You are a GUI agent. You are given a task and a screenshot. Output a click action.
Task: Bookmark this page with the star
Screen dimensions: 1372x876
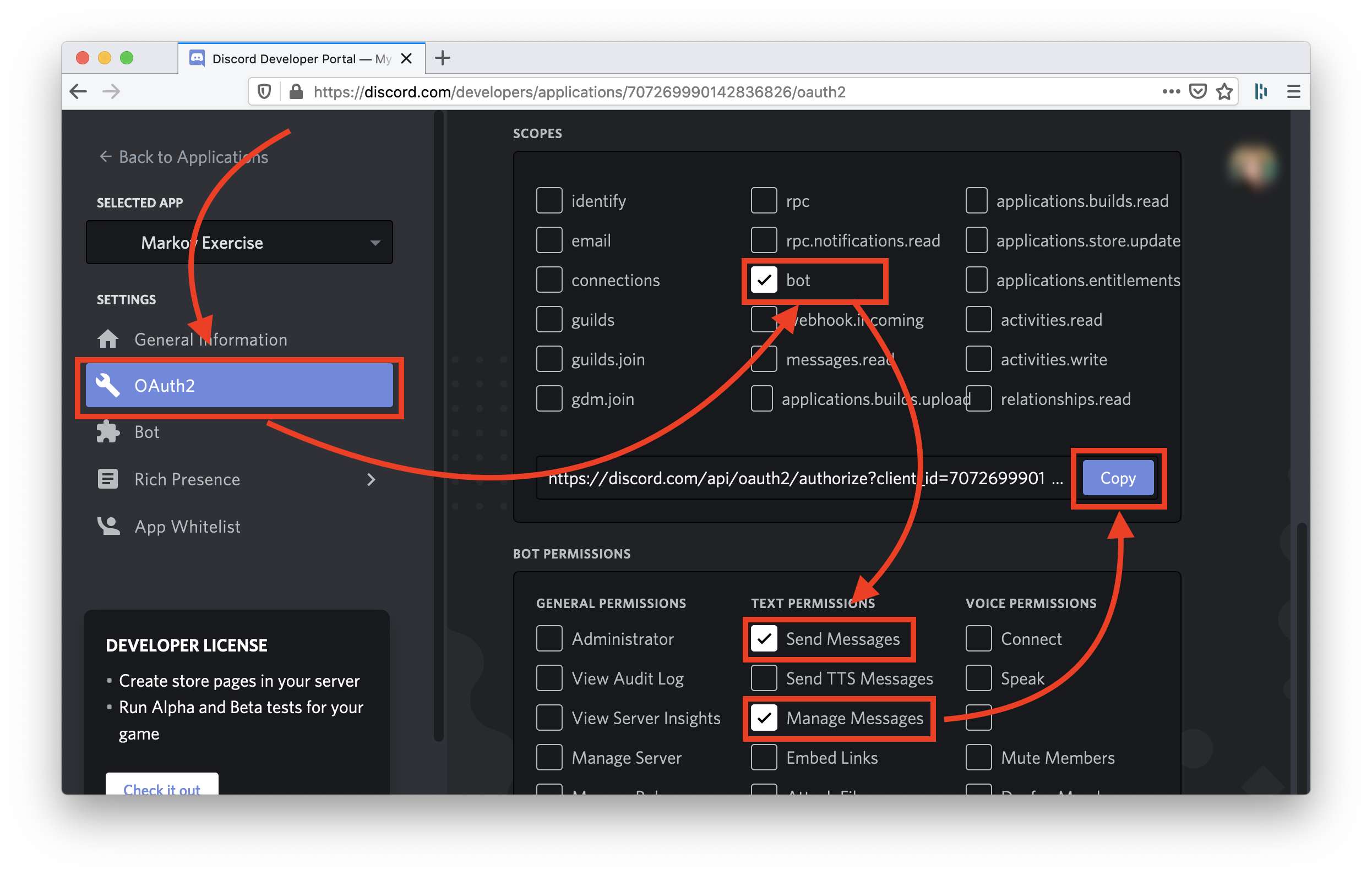pyautogui.click(x=1224, y=91)
